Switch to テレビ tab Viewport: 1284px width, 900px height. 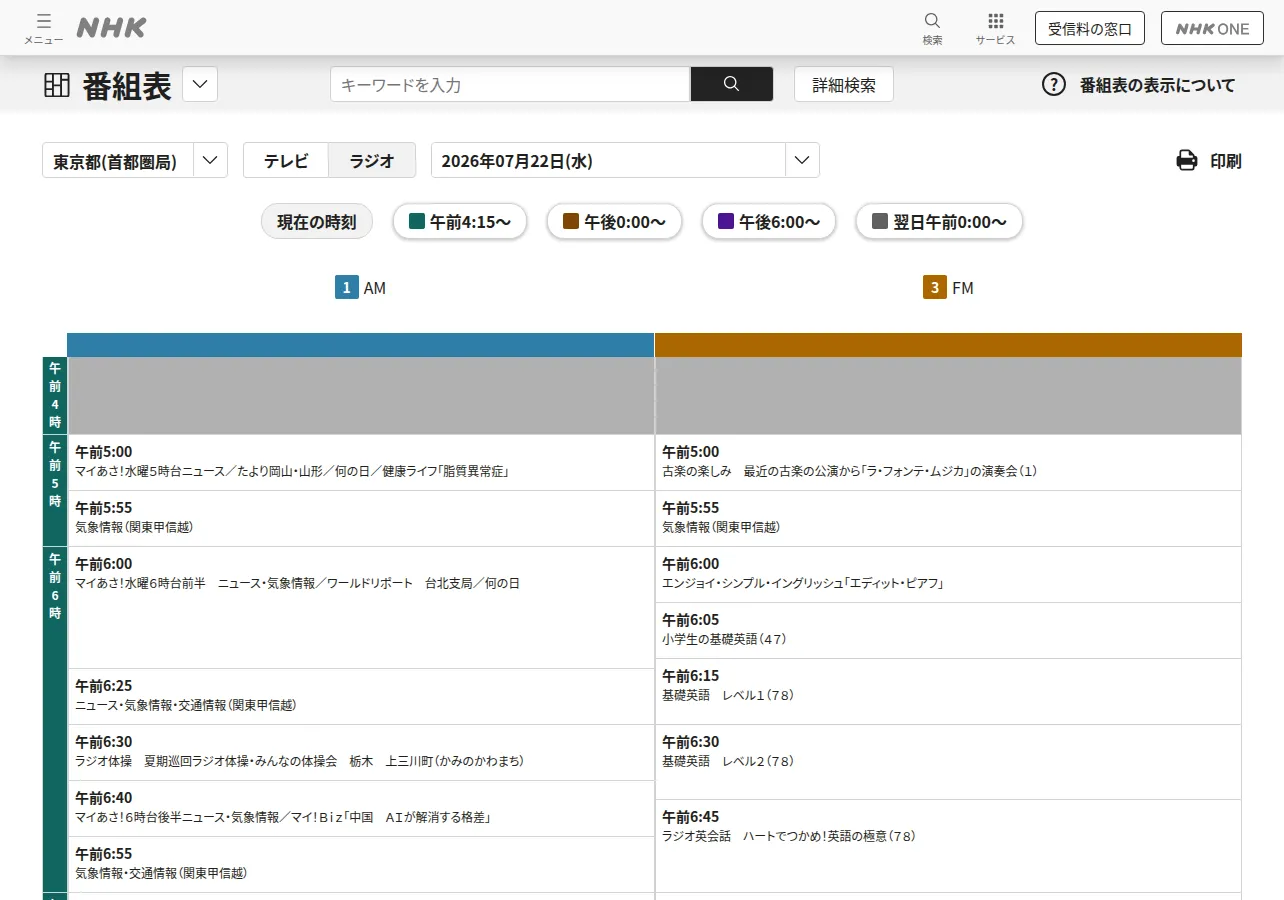coord(286,160)
